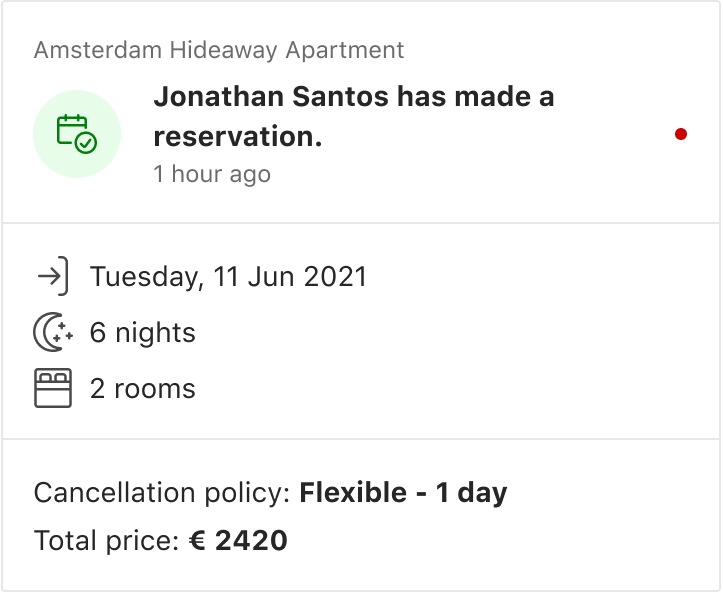Click the bed rooms icon
This screenshot has width=723, height=594.
tap(53, 388)
